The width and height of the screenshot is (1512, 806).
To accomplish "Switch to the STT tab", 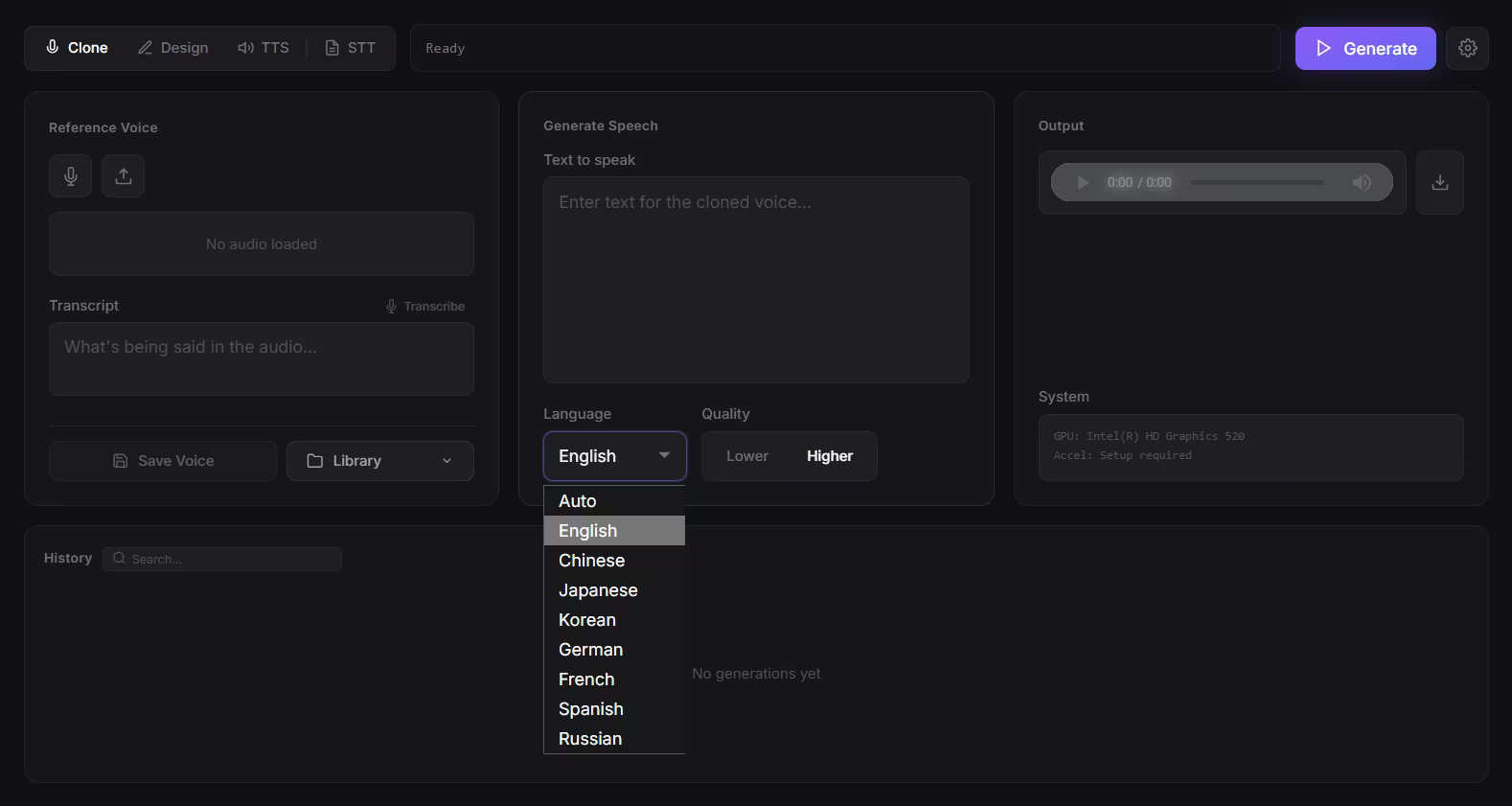I will coord(351,48).
